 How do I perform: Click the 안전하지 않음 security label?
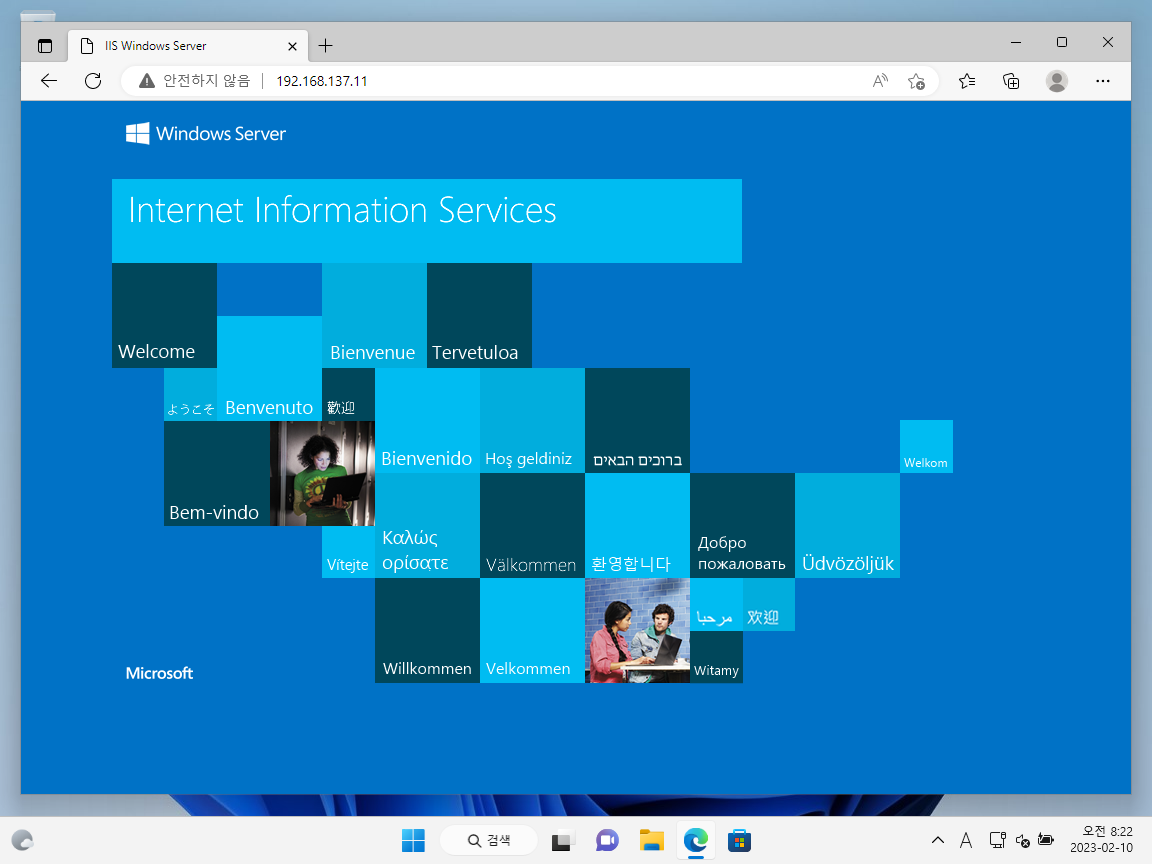click(x=206, y=81)
